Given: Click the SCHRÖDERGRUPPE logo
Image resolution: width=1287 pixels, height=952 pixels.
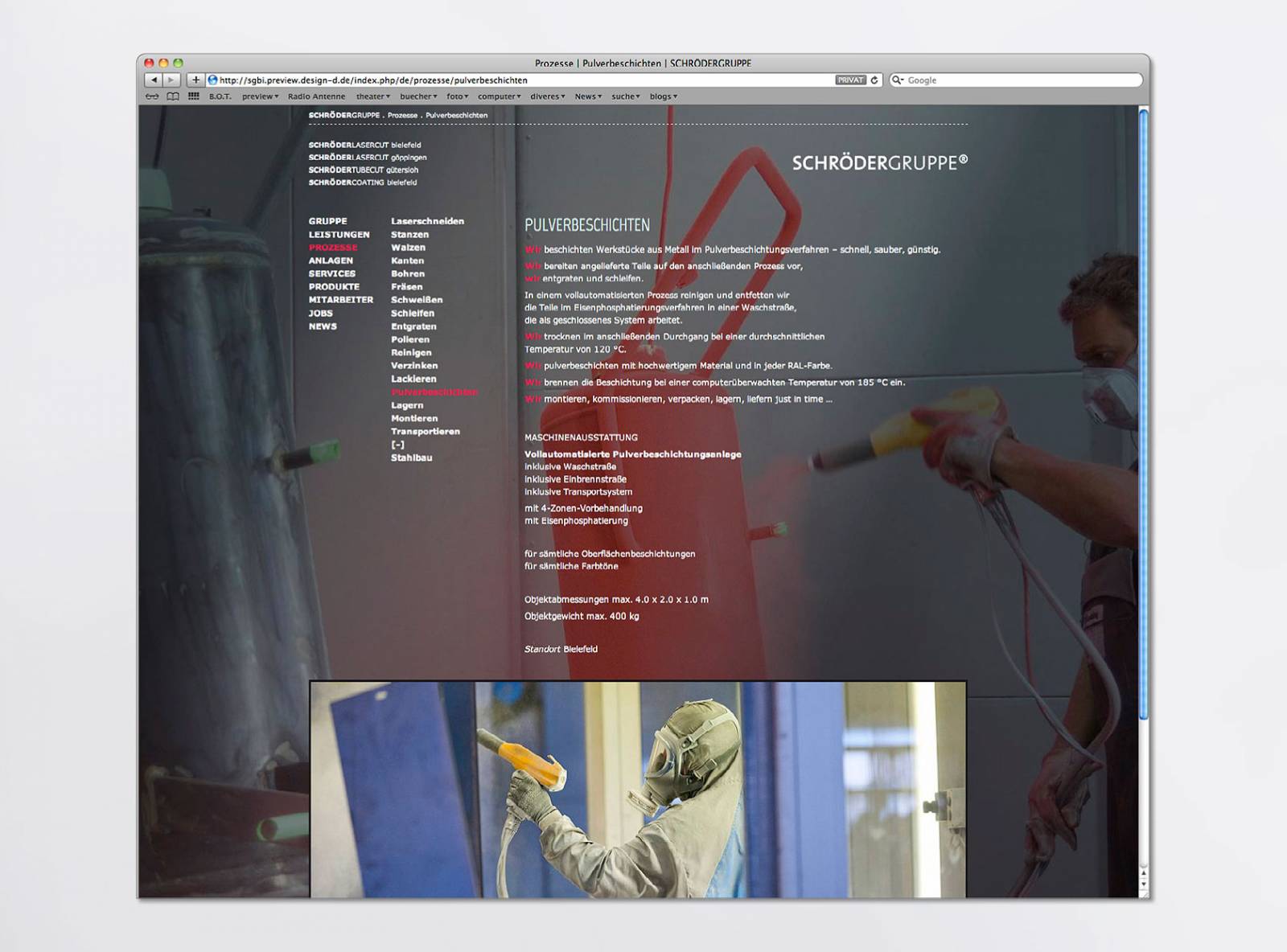Looking at the screenshot, I should pos(880,162).
